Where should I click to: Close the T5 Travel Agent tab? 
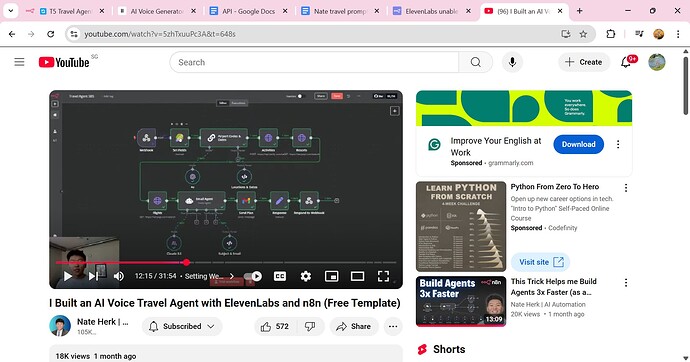pos(102,11)
